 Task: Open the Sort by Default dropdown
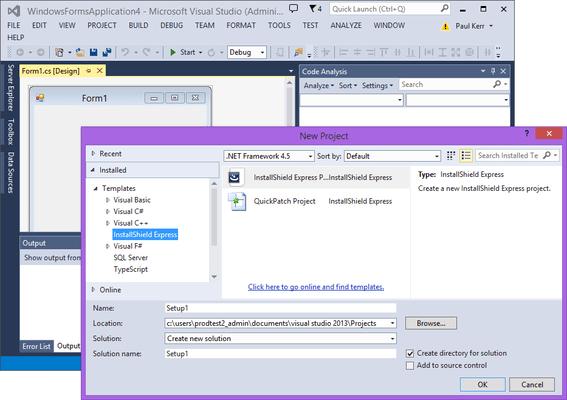pyautogui.click(x=436, y=156)
